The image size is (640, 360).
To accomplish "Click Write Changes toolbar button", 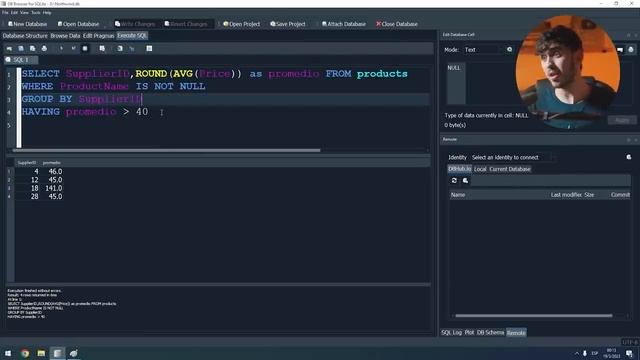I will point(135,24).
